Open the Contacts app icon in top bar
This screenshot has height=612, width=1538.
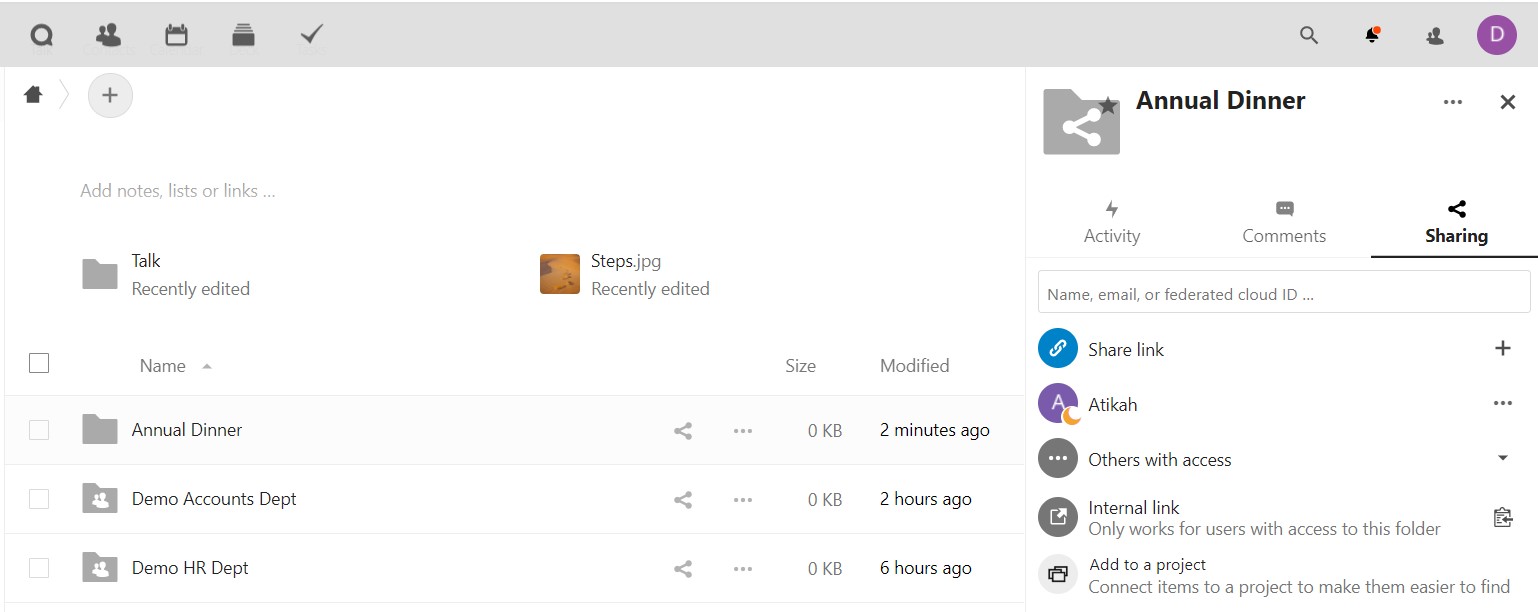point(108,35)
